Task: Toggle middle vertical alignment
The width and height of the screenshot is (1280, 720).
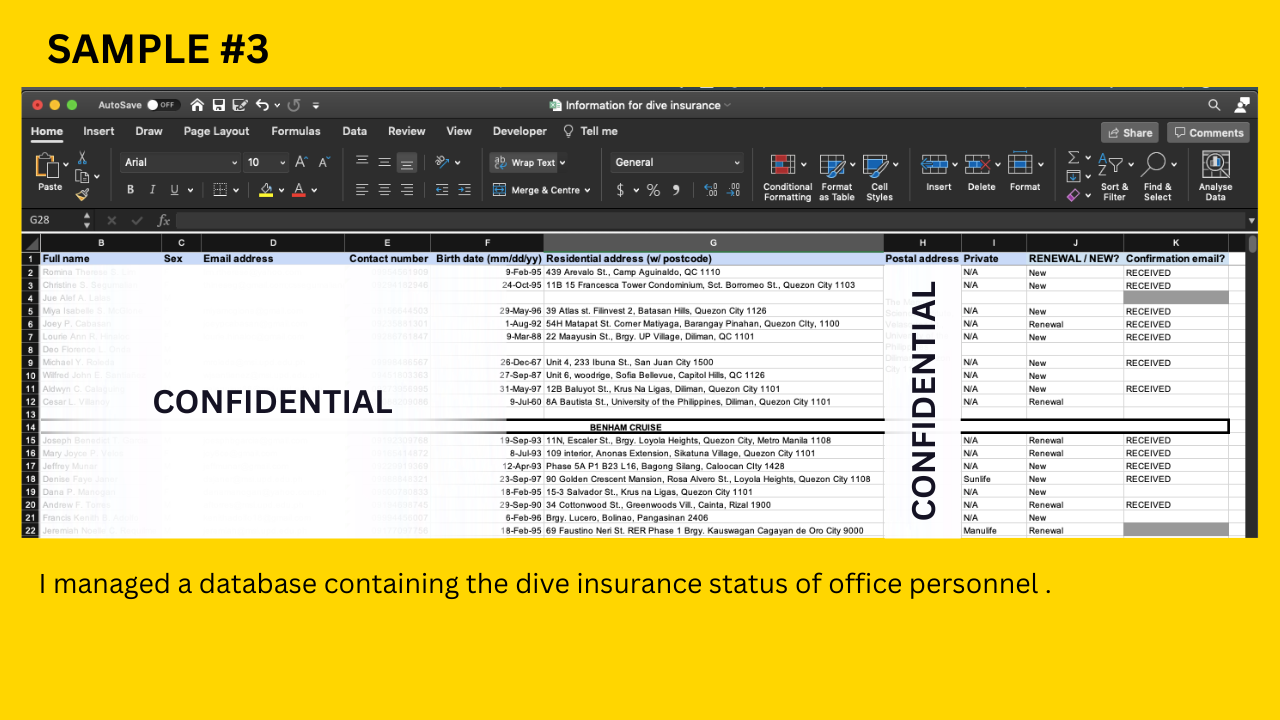Action: point(384,162)
